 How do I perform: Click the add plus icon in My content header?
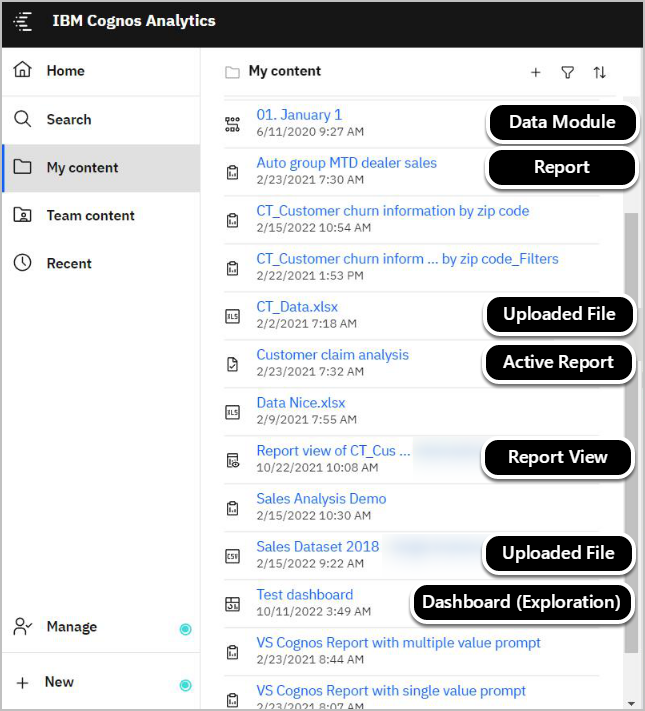pos(536,72)
